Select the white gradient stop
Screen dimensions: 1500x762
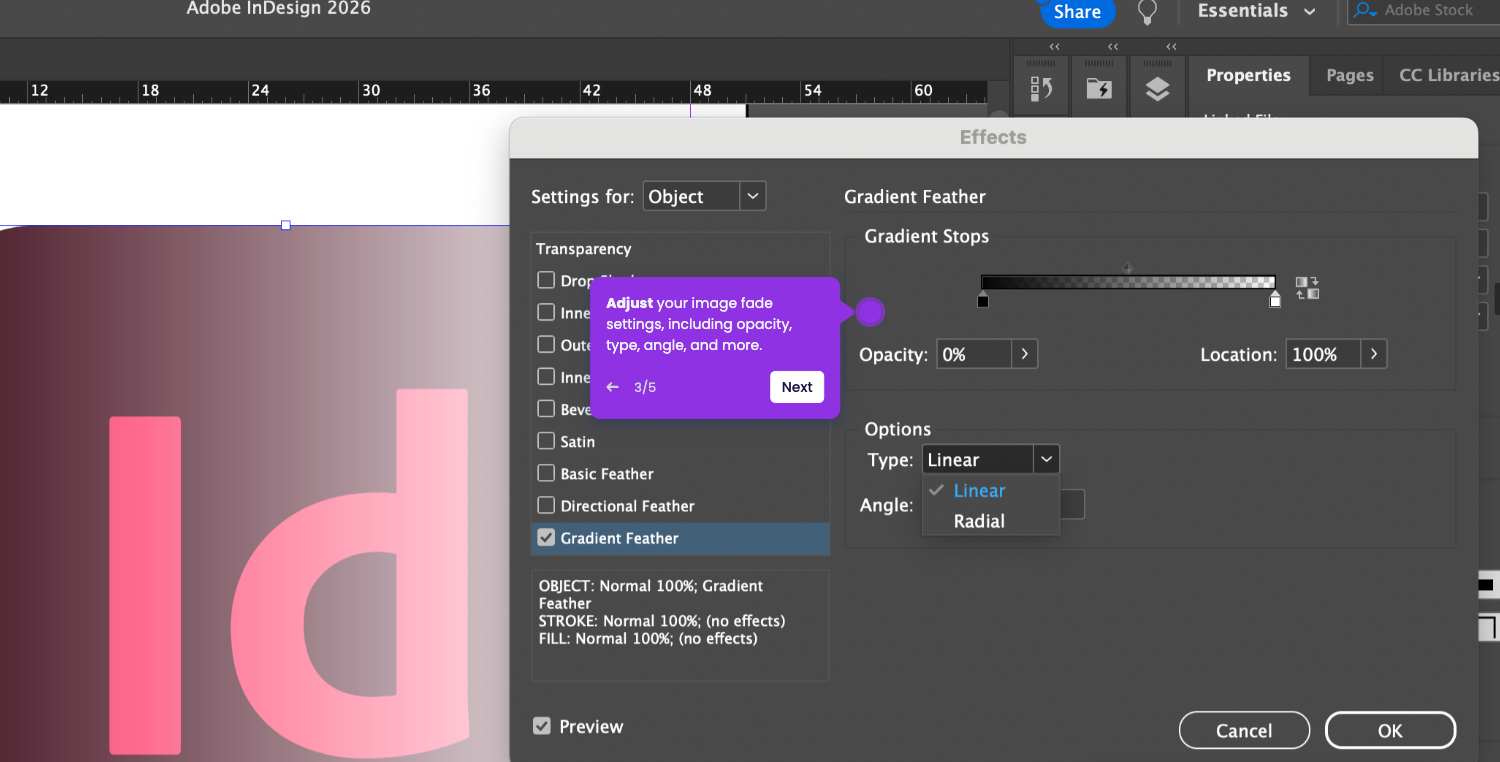1275,300
